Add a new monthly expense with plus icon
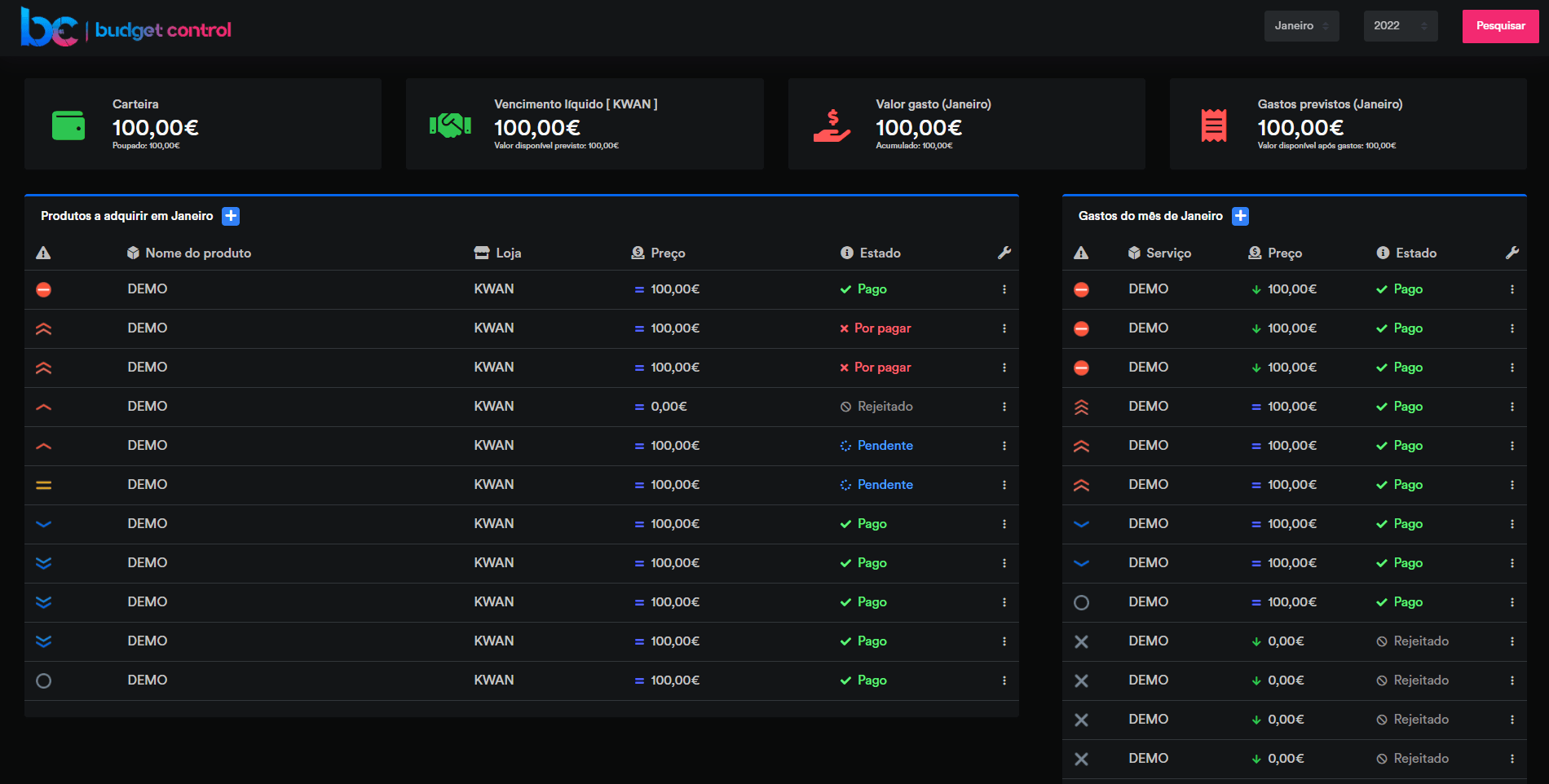Image resolution: width=1549 pixels, height=784 pixels. tap(1240, 216)
